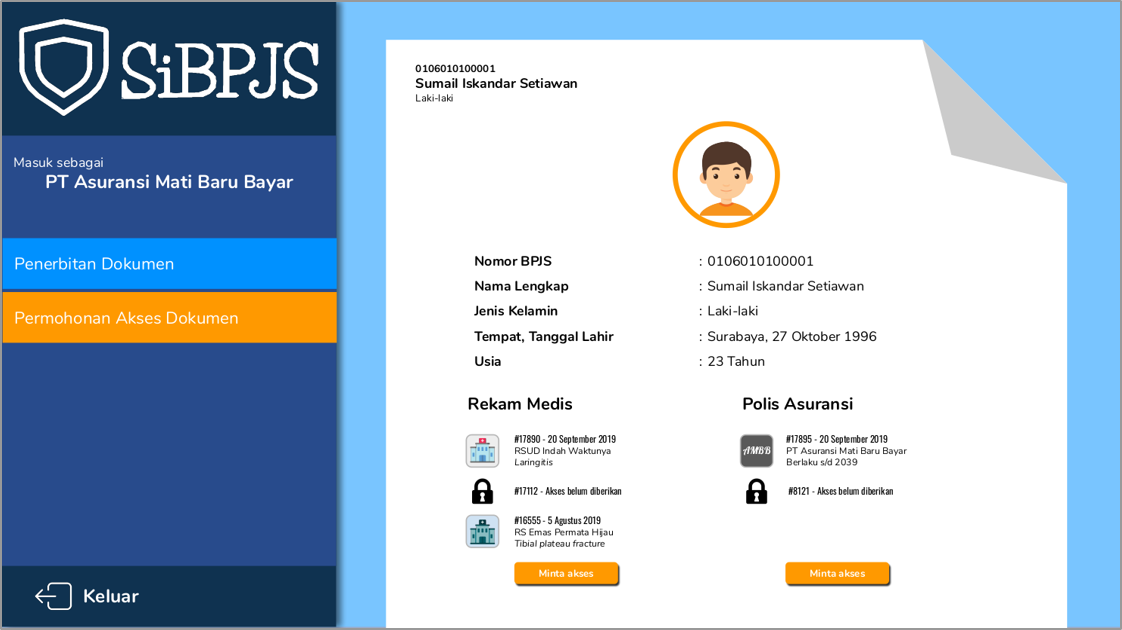This screenshot has height=630, width=1122.
Task: Select Tibial plateau fracture diagnosis text
Action: pyautogui.click(x=560, y=544)
